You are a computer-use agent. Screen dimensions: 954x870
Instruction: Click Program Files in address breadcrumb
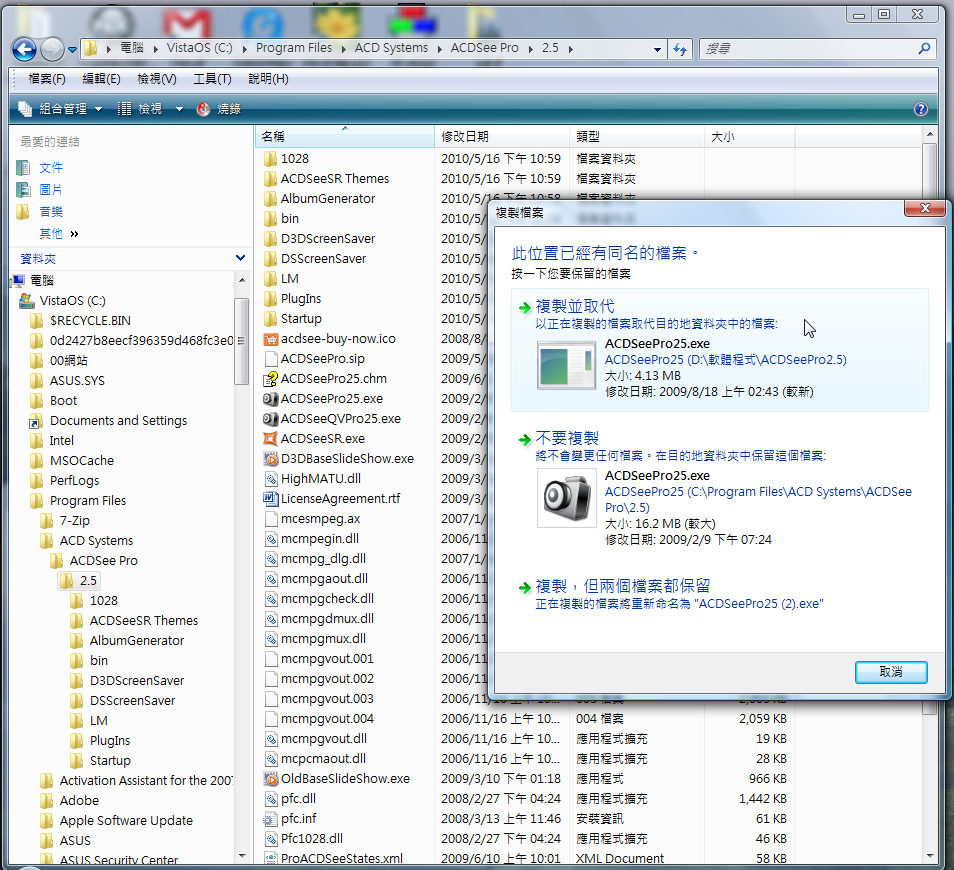click(x=294, y=48)
